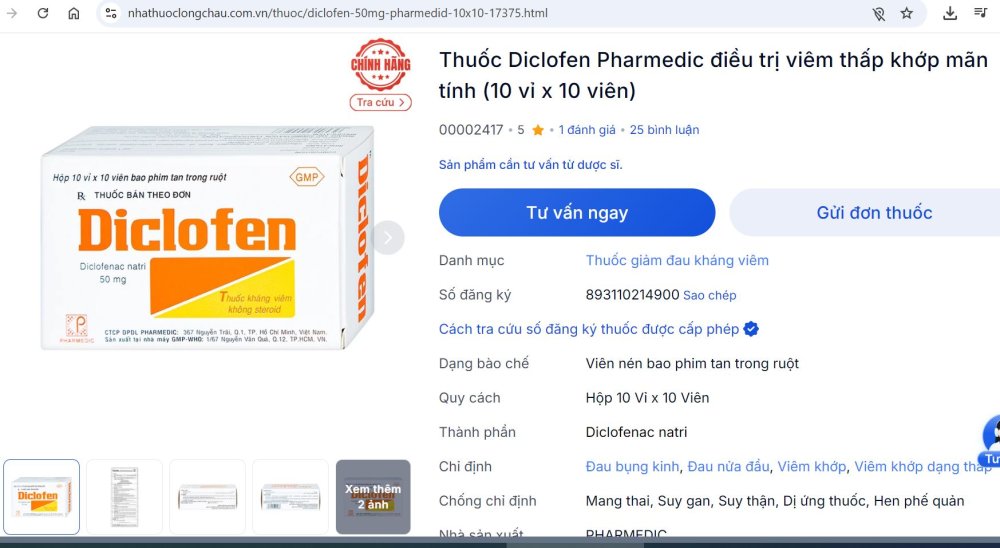
Task: Bookmark this page with the star icon
Action: [906, 13]
